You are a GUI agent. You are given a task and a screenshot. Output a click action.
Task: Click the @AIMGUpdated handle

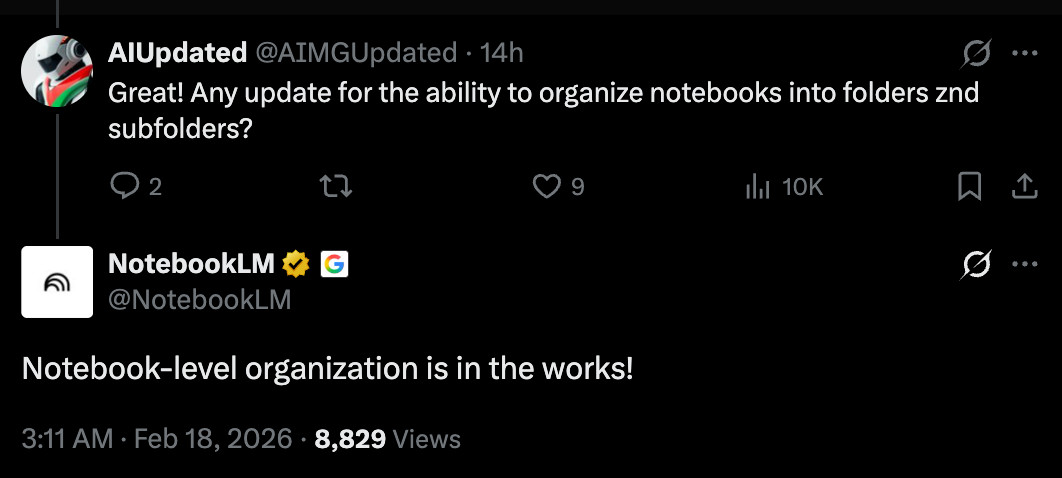pyautogui.click(x=359, y=52)
